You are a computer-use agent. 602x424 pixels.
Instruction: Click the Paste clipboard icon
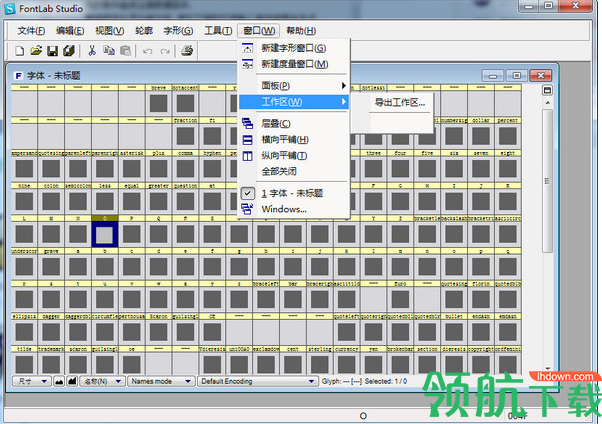point(126,51)
